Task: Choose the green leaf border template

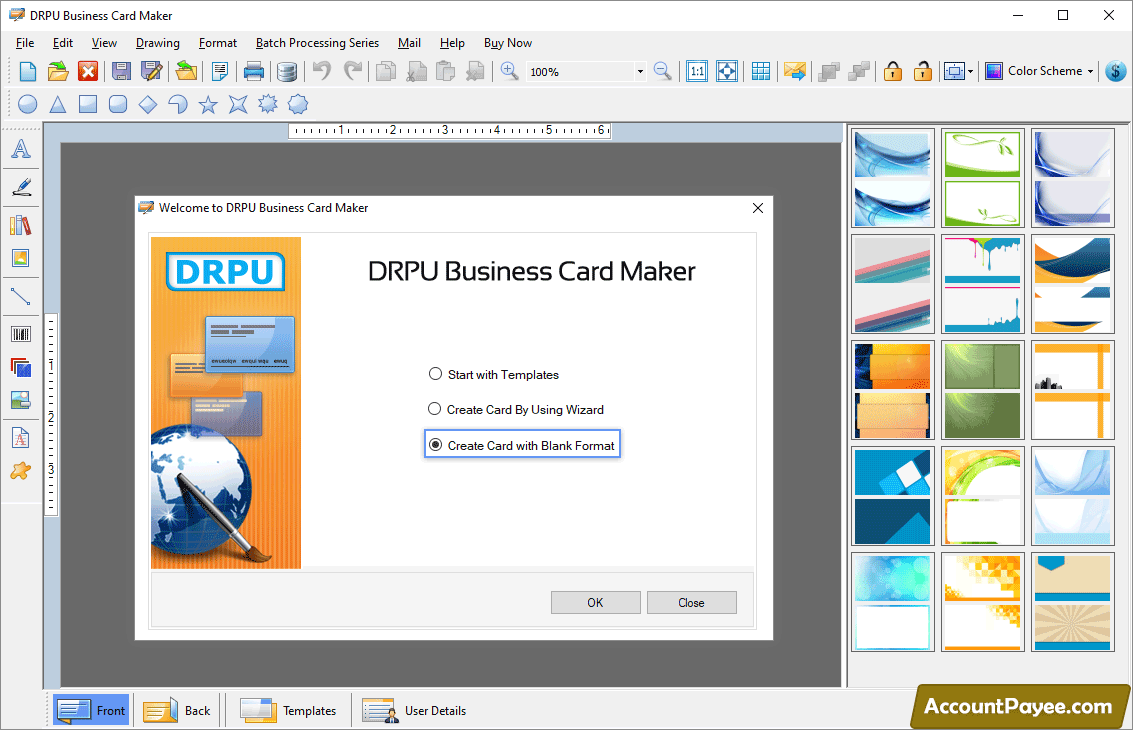Action: (982, 178)
